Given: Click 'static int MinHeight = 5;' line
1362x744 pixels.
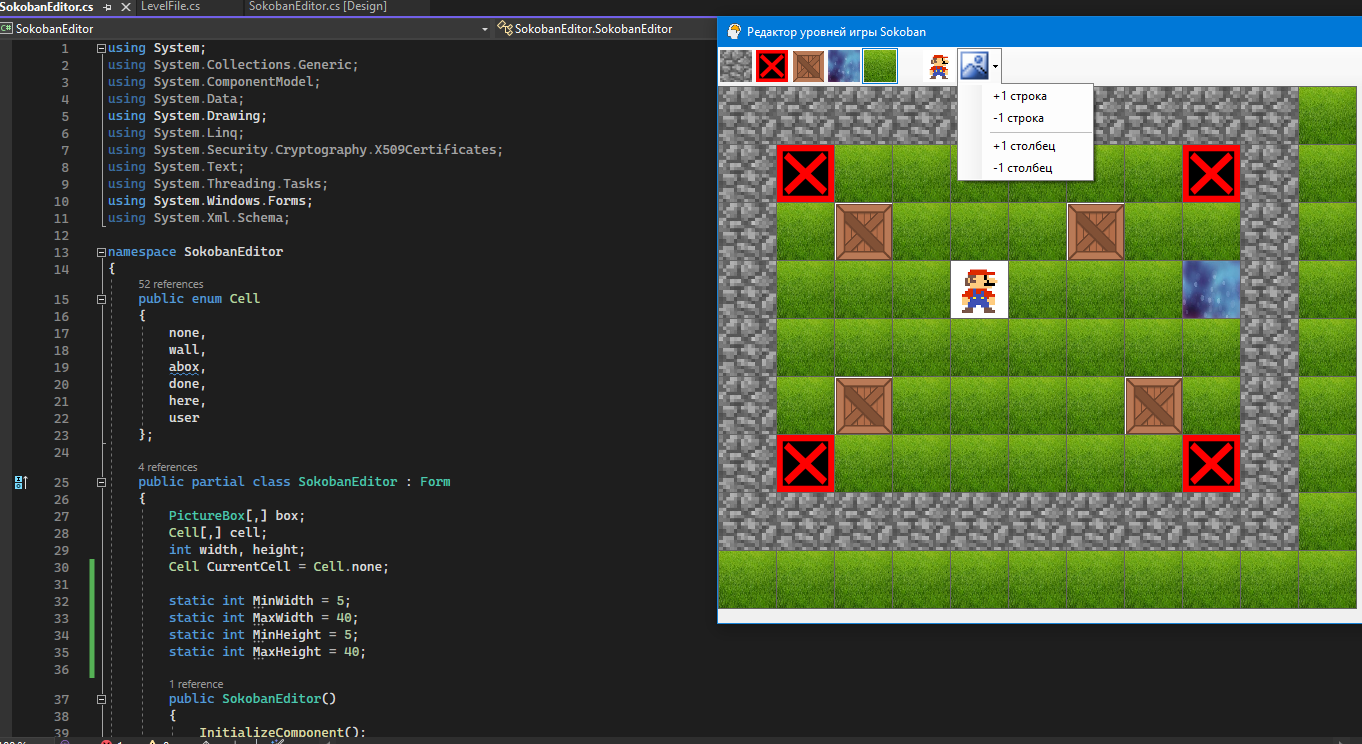Looking at the screenshot, I should click(264, 635).
